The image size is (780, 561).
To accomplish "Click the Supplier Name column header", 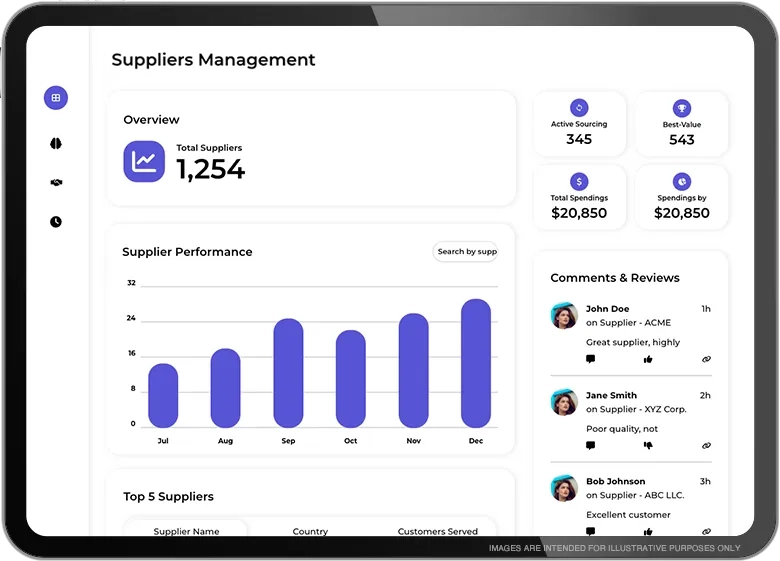I will (x=186, y=532).
